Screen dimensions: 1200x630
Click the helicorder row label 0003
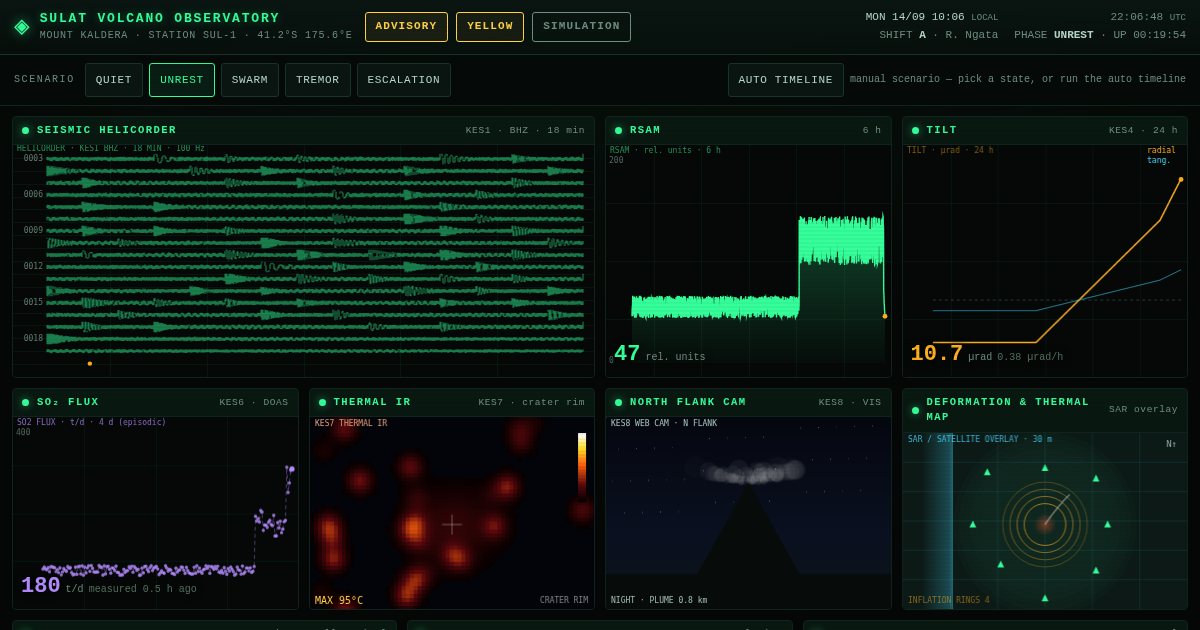tap(33, 158)
